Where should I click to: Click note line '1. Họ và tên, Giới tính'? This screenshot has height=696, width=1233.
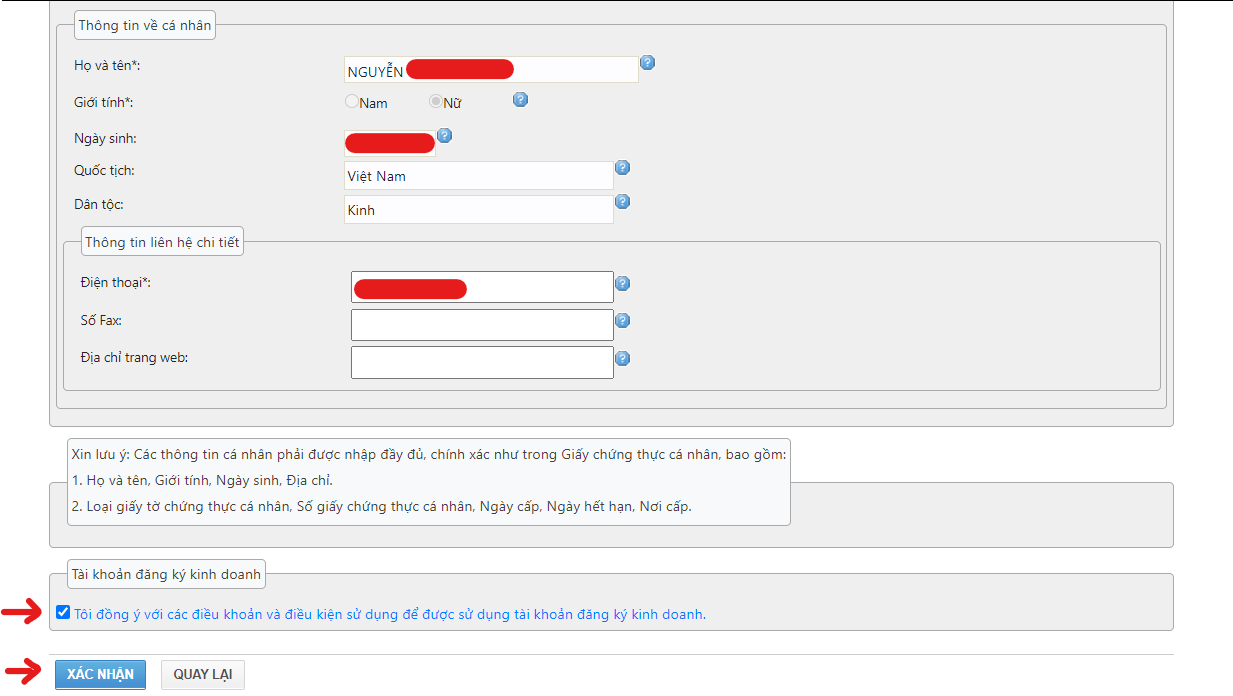point(203,480)
